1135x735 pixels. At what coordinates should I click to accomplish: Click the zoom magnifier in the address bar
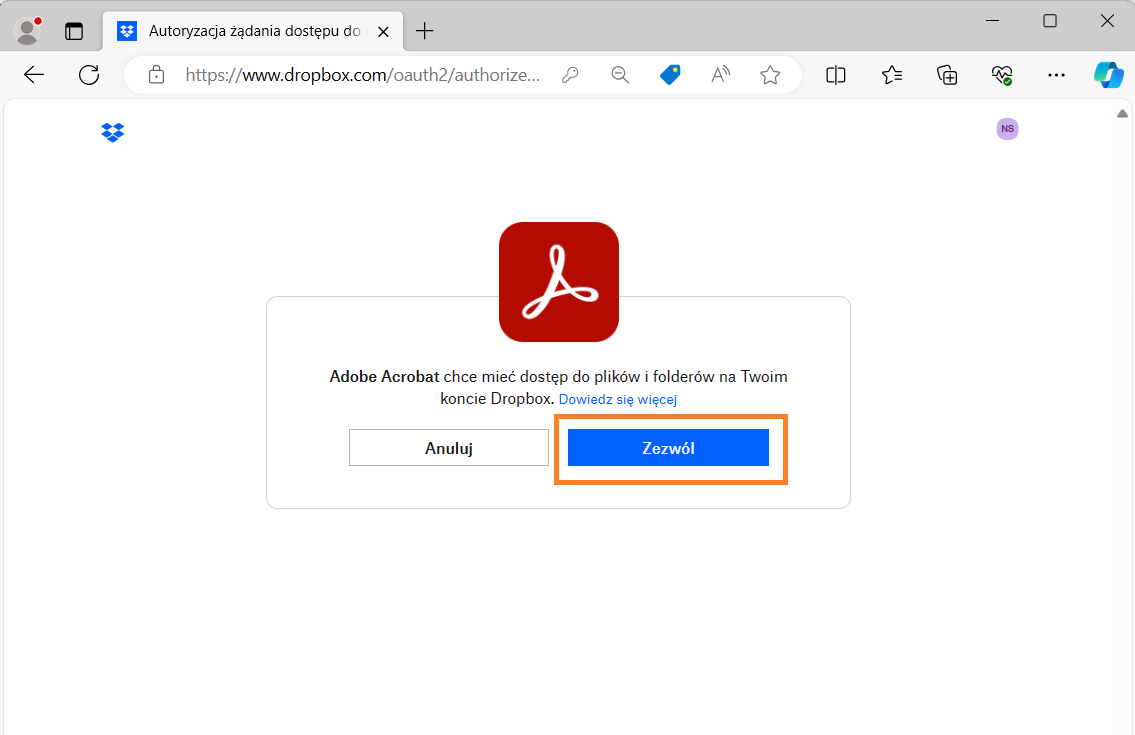coord(619,75)
